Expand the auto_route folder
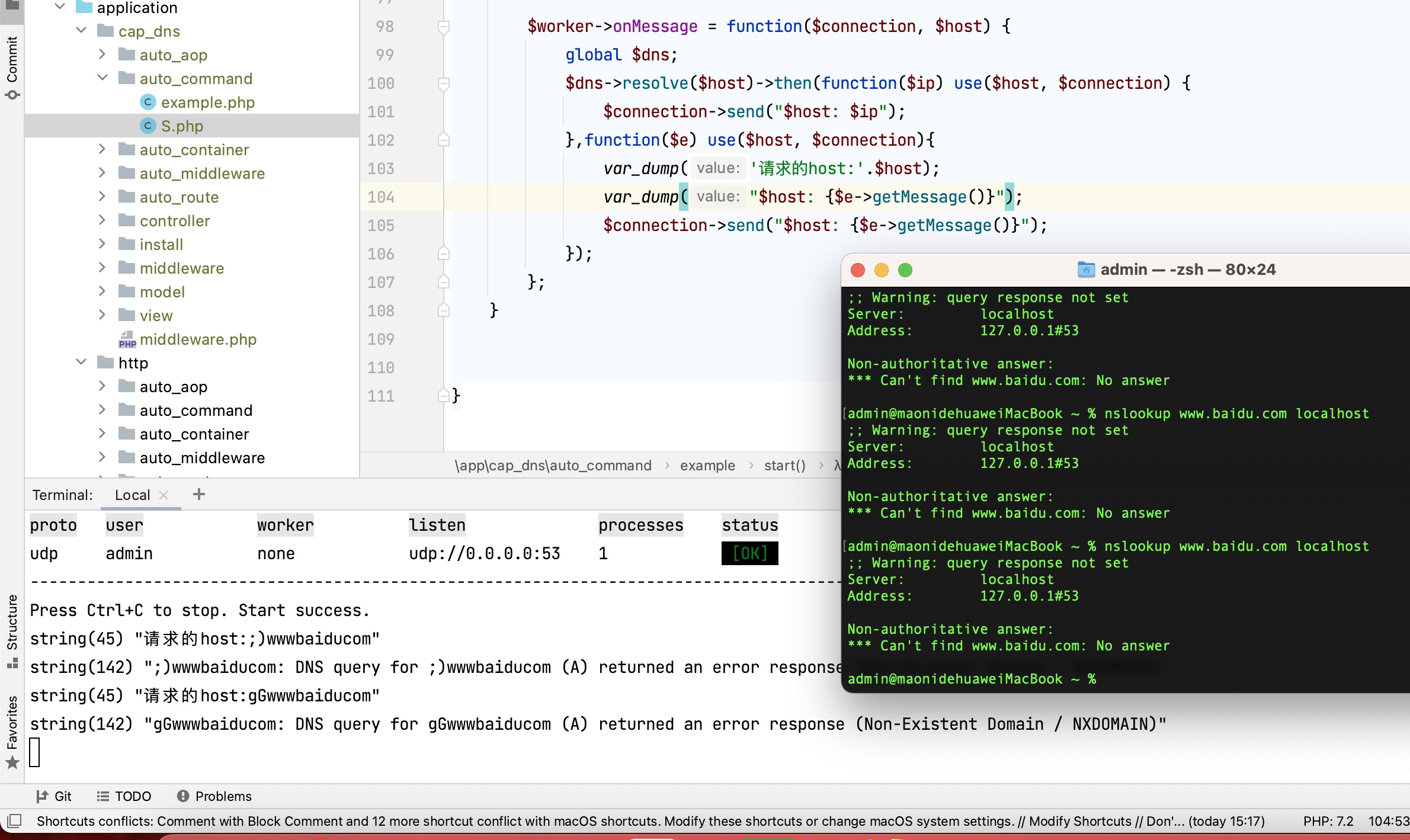The image size is (1410, 840). (x=102, y=197)
